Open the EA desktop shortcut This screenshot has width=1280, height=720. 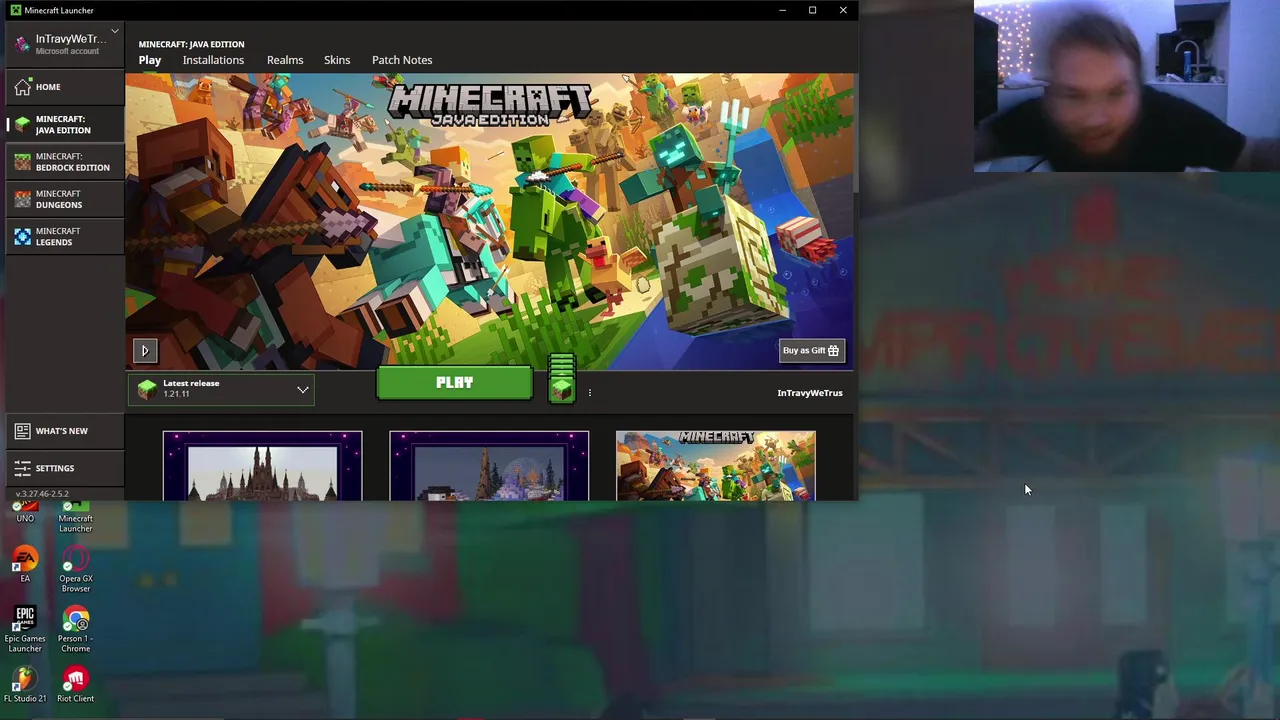click(25, 563)
